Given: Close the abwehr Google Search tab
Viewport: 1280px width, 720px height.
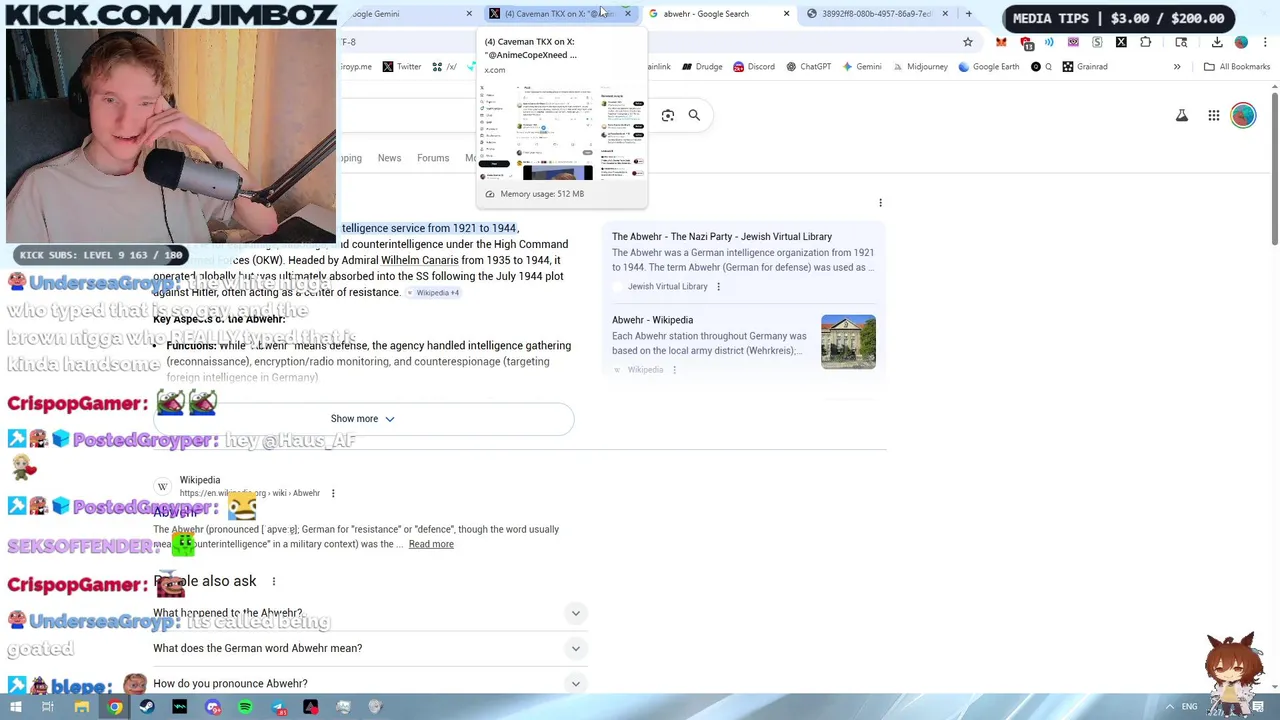Looking at the screenshot, I should point(786,14).
